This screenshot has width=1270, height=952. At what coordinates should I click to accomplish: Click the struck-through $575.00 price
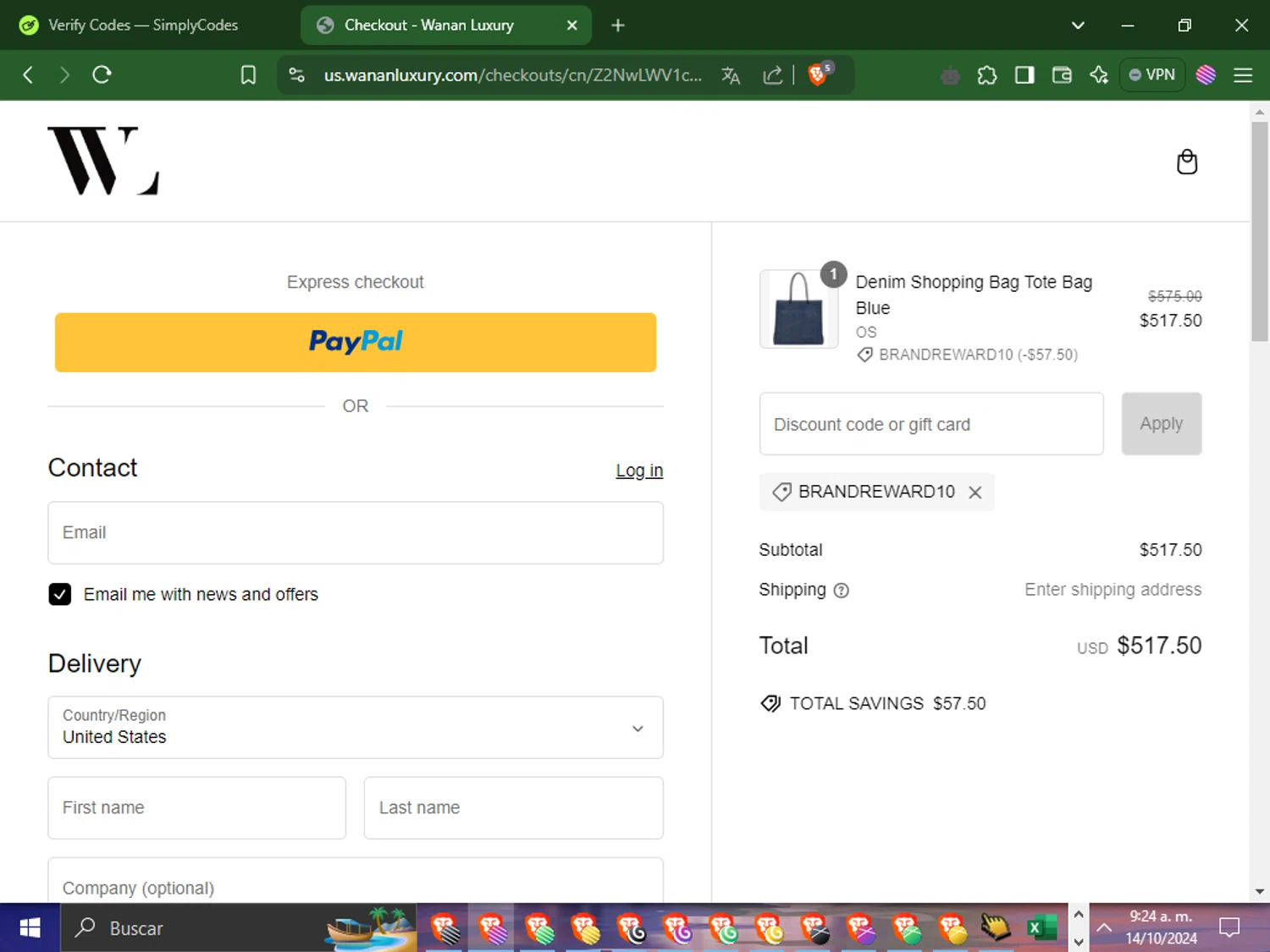coord(1174,296)
